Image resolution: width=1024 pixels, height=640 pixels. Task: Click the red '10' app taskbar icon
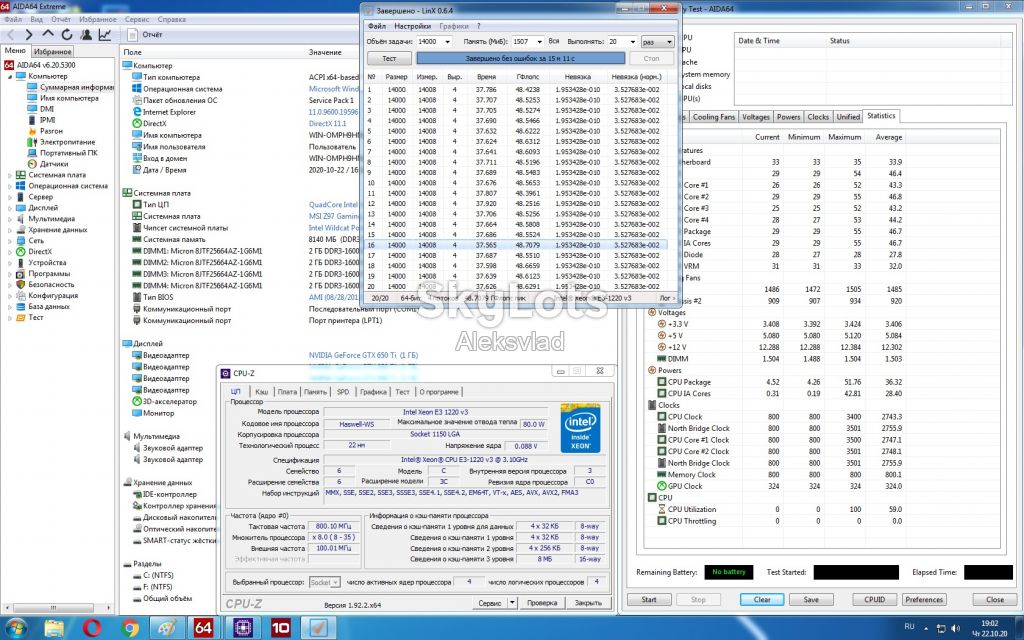pyautogui.click(x=281, y=628)
